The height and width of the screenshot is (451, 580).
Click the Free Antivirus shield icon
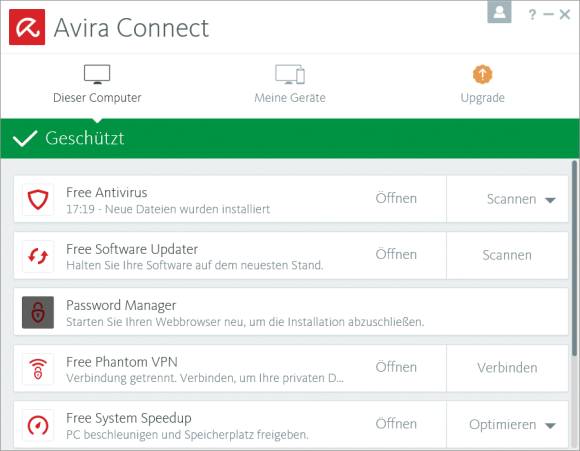38,199
